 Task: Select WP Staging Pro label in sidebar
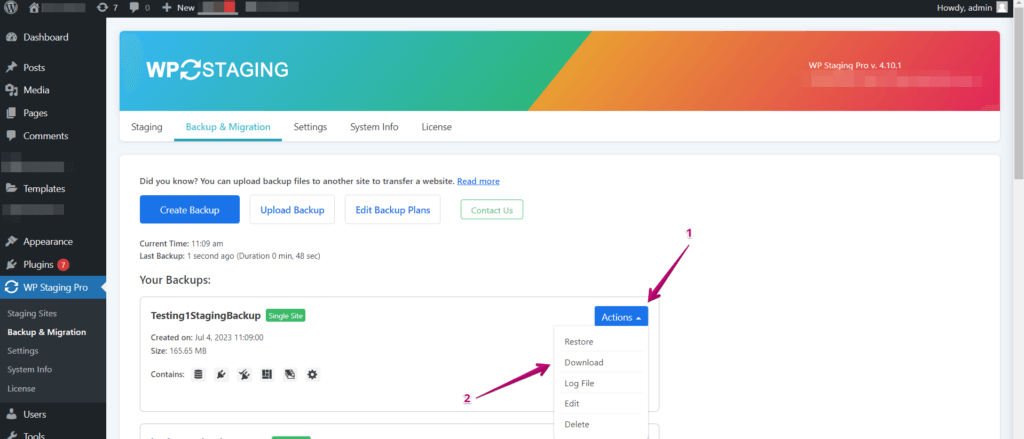56,287
